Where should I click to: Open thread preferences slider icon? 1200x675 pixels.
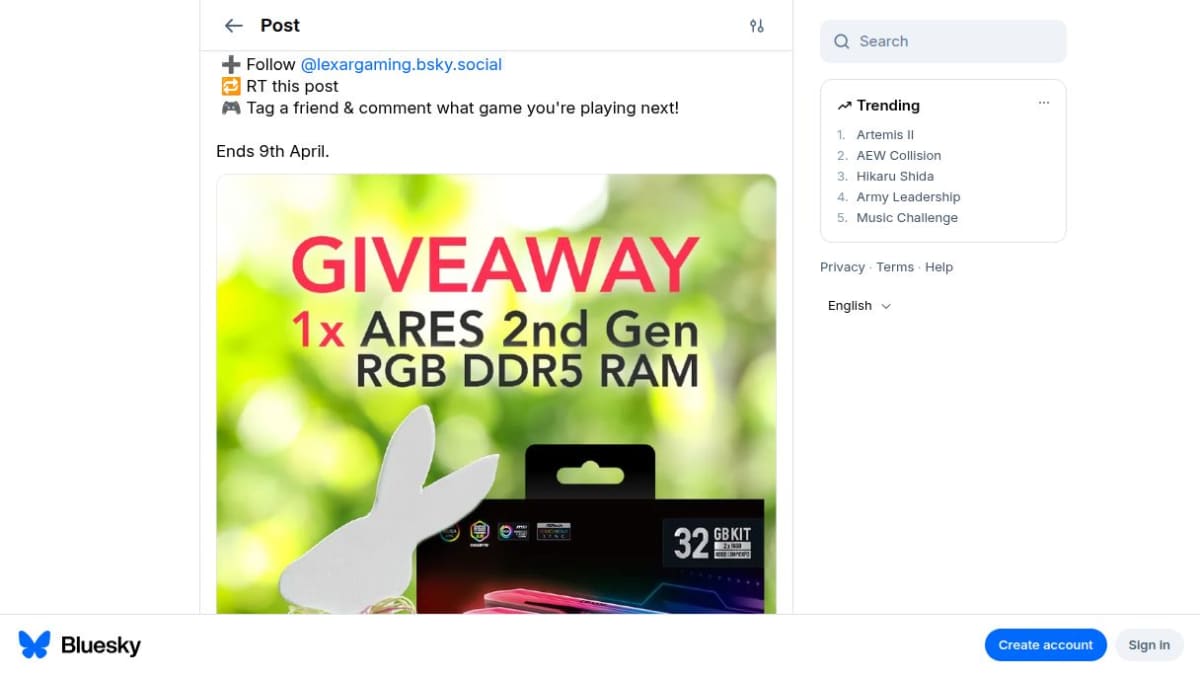click(x=757, y=26)
